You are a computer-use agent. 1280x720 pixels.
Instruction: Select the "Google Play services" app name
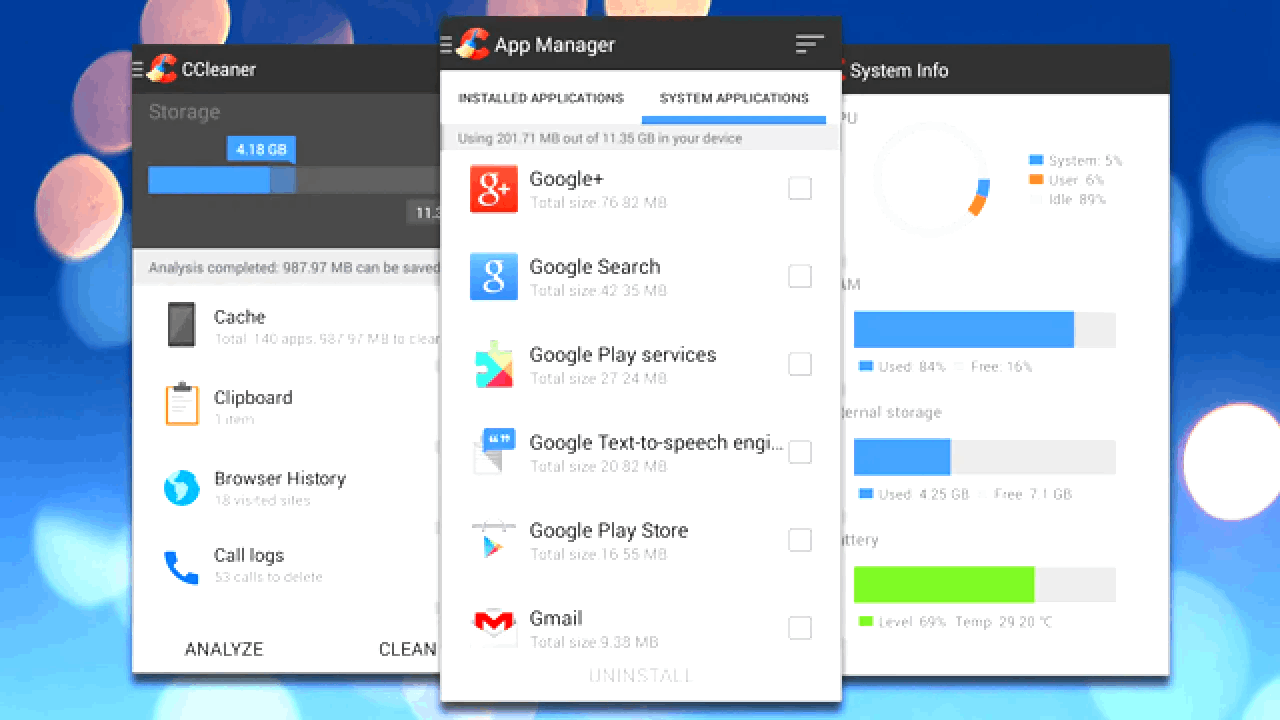(x=623, y=355)
